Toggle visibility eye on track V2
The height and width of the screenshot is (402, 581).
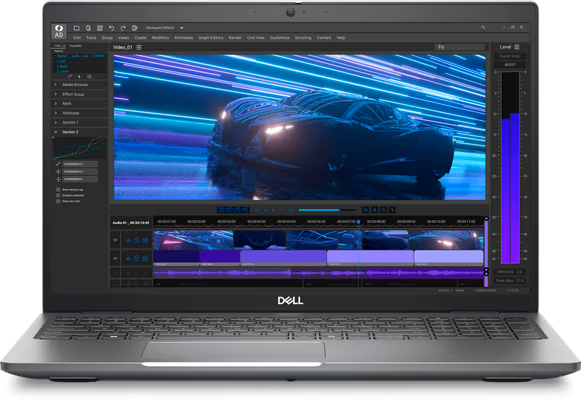click(x=128, y=240)
